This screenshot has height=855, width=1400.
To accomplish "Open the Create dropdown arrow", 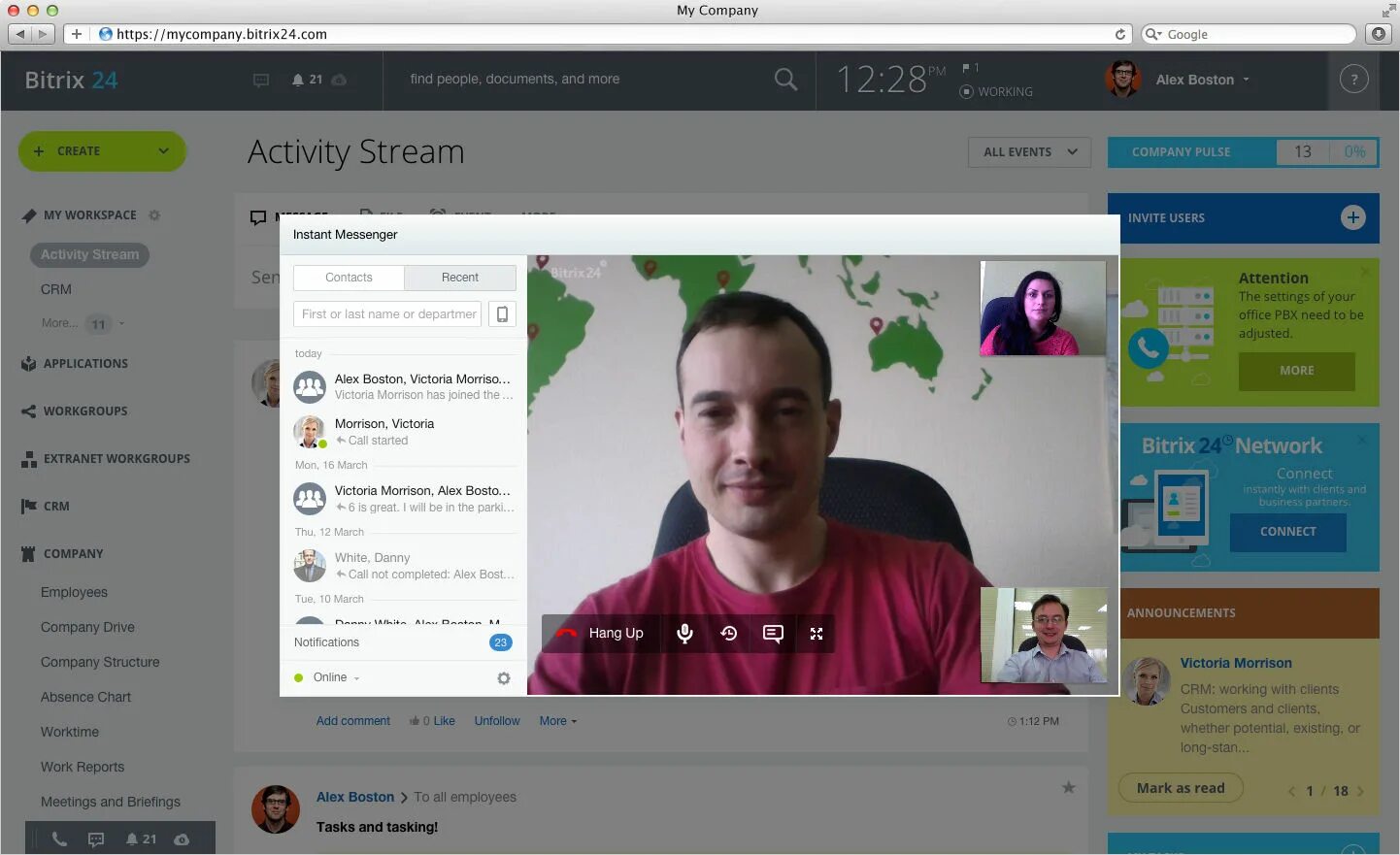I will pos(163,151).
